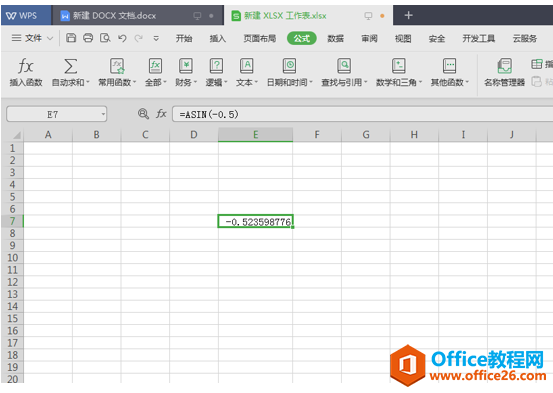The width and height of the screenshot is (553, 393).
Task: Switch to the 安全 ribbon tab
Action: click(437, 38)
